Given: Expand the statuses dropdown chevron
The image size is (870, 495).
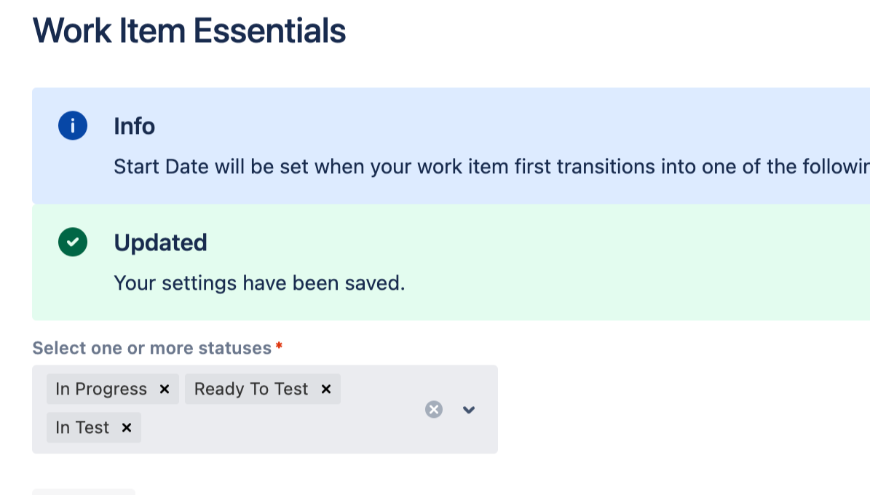Looking at the screenshot, I should (x=469, y=409).
